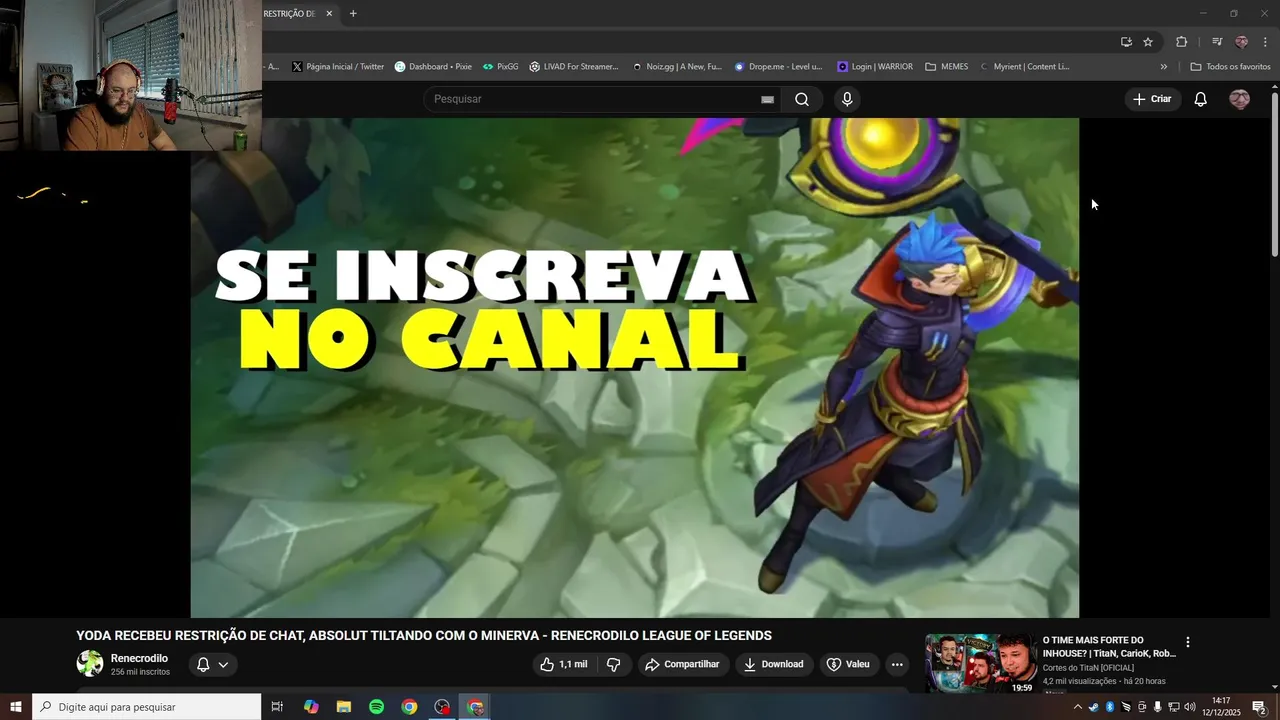Open the Chrome profile avatar
This screenshot has width=1280, height=720.
pos(1242,42)
